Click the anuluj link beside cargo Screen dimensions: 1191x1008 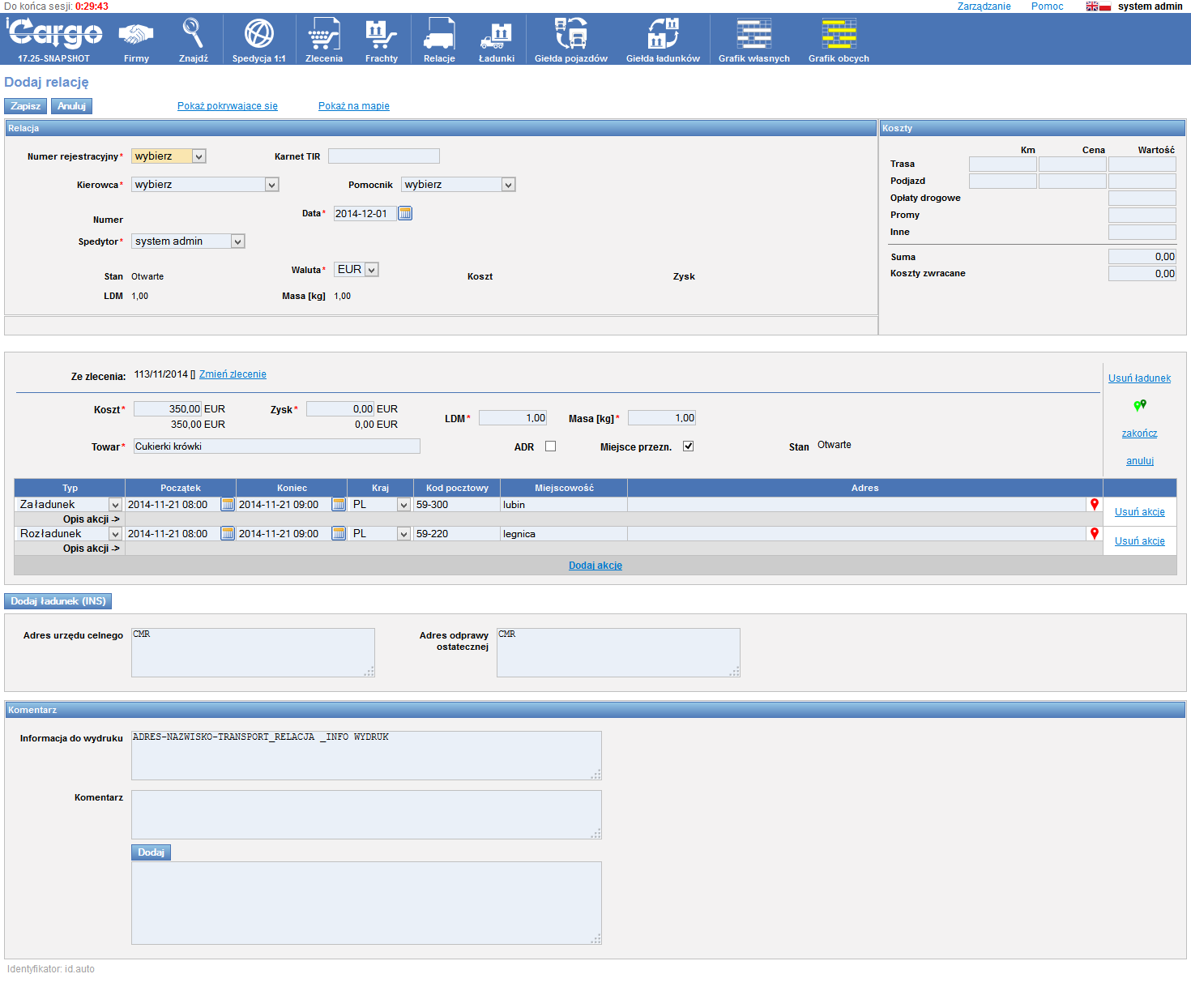click(1140, 461)
